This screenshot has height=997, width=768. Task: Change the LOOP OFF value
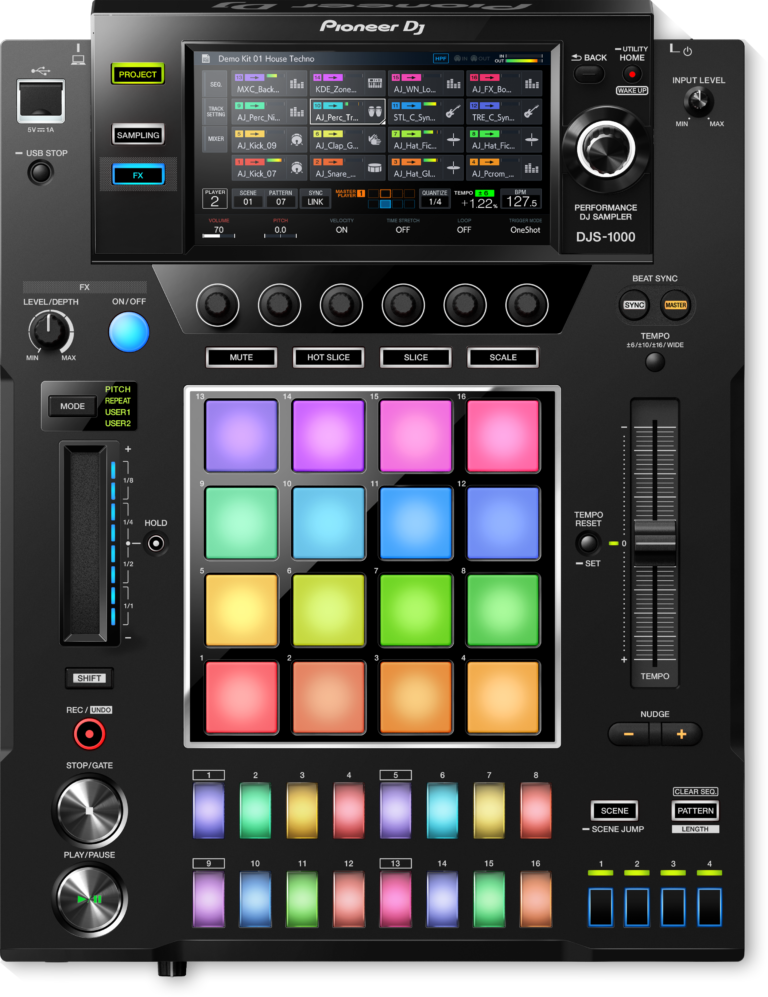point(464,230)
